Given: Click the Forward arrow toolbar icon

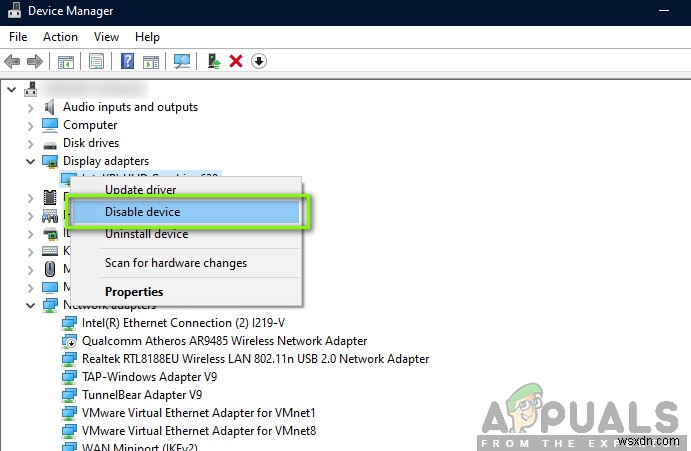Looking at the screenshot, I should pyautogui.click(x=35, y=61).
